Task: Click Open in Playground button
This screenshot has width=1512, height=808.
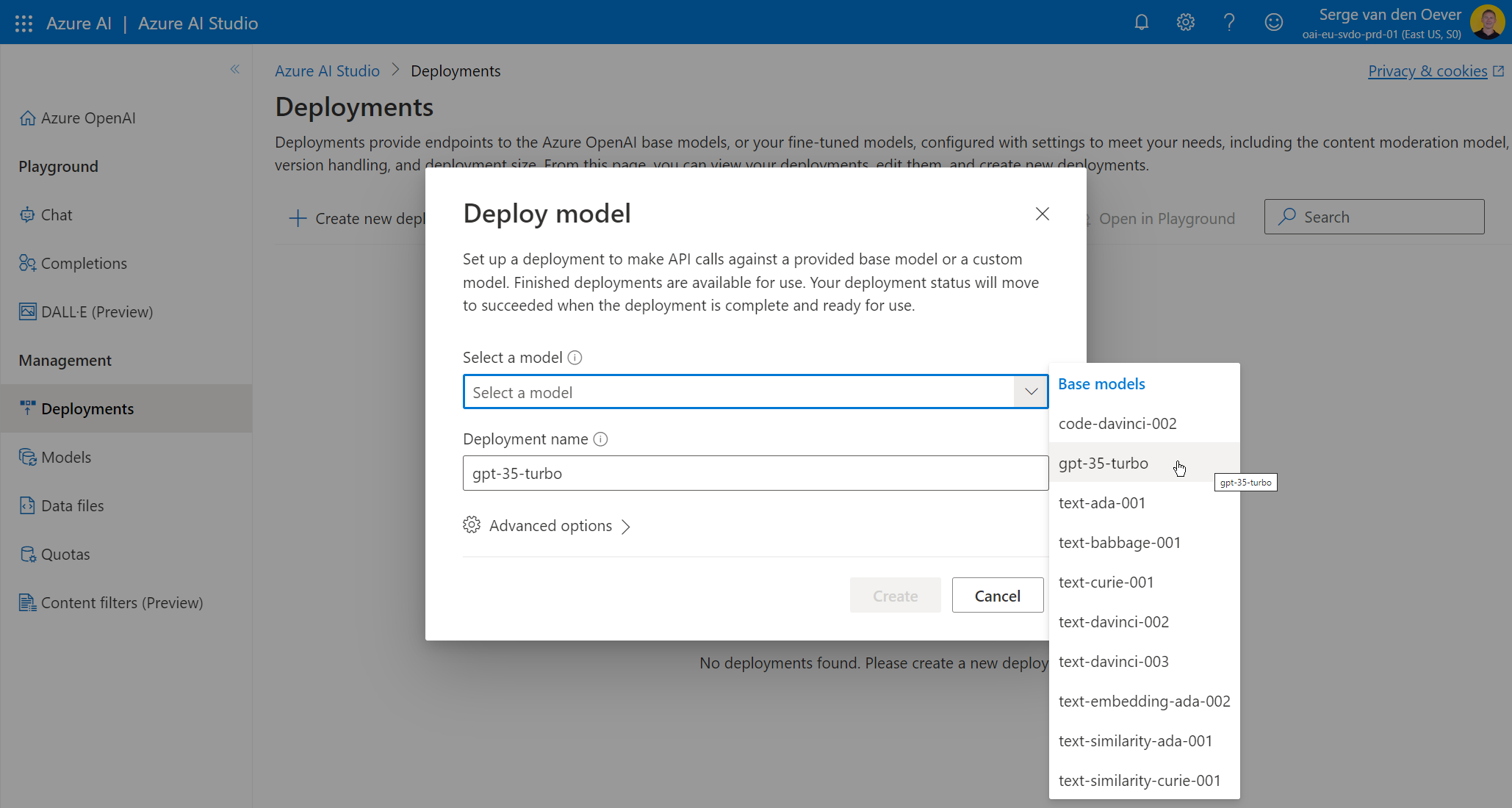Action: tap(1162, 218)
